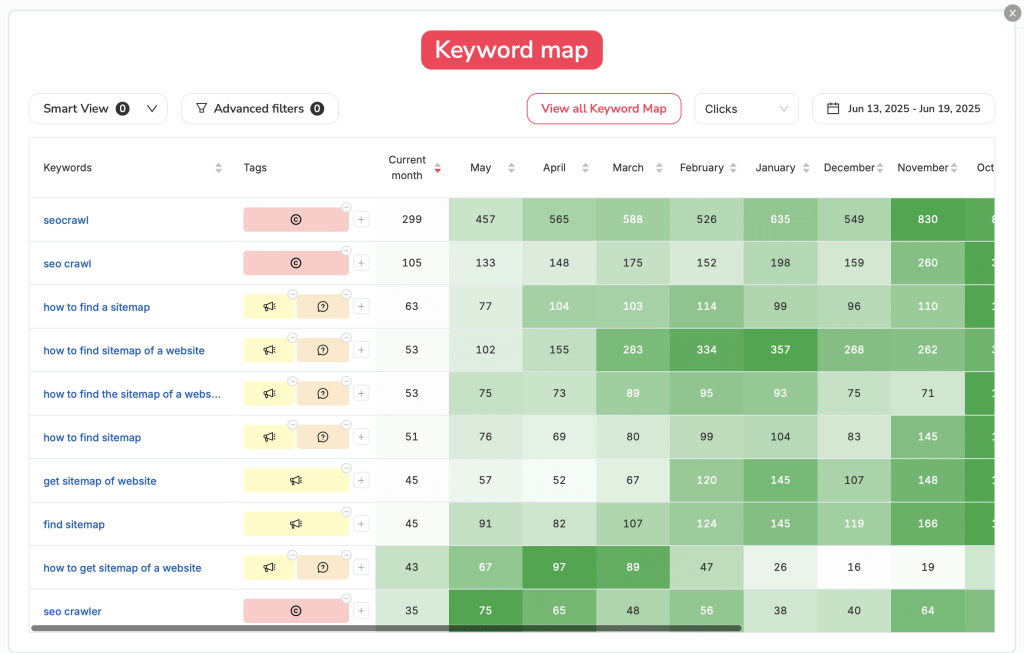Click the funnel icon on Advanced filters

pyautogui.click(x=203, y=108)
